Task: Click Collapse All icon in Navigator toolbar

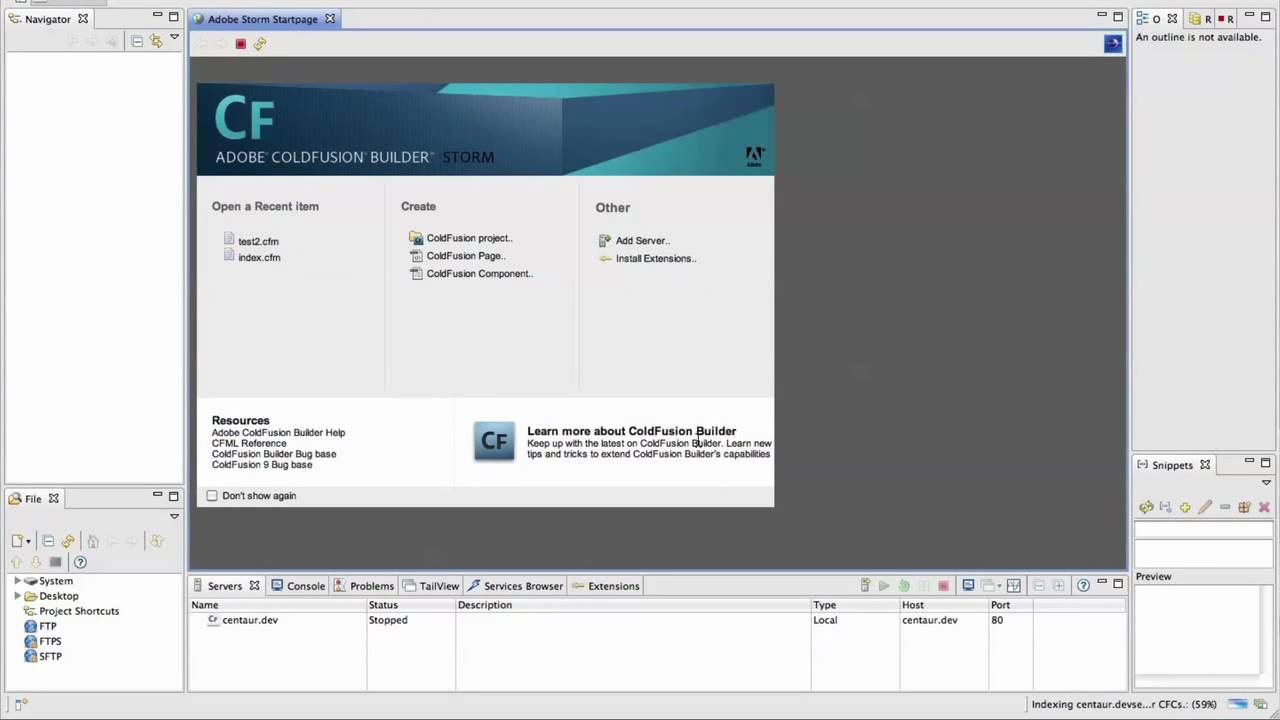Action: pos(137,41)
